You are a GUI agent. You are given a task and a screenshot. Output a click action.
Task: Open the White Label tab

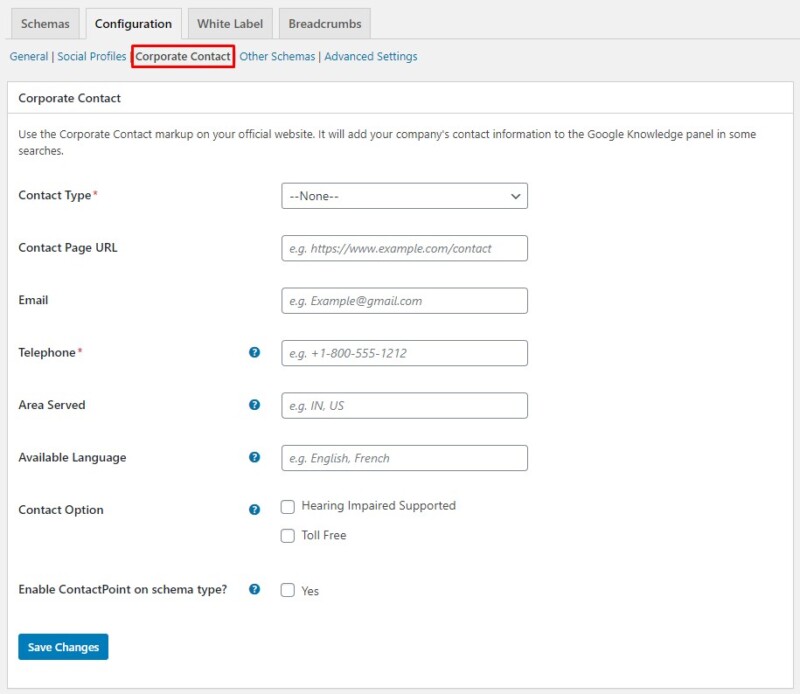230,24
